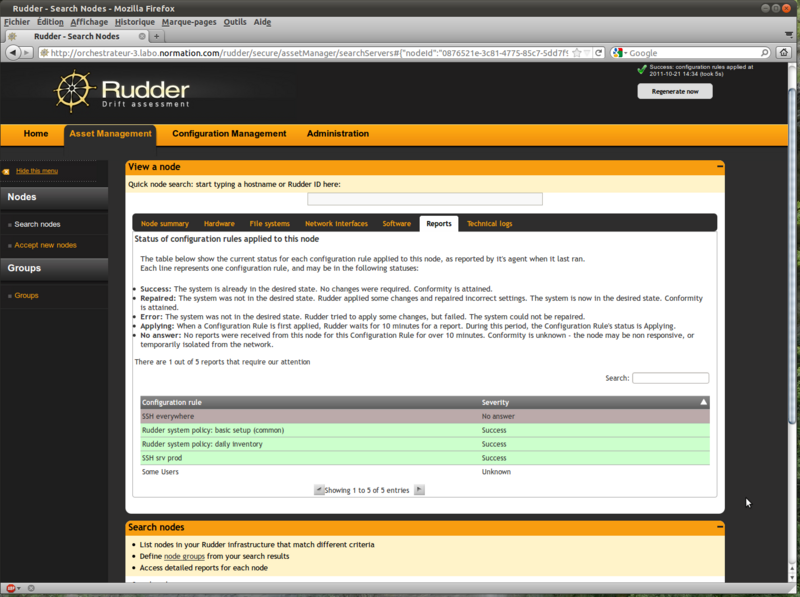
Task: Open the Historique menu
Action: [x=135, y=22]
